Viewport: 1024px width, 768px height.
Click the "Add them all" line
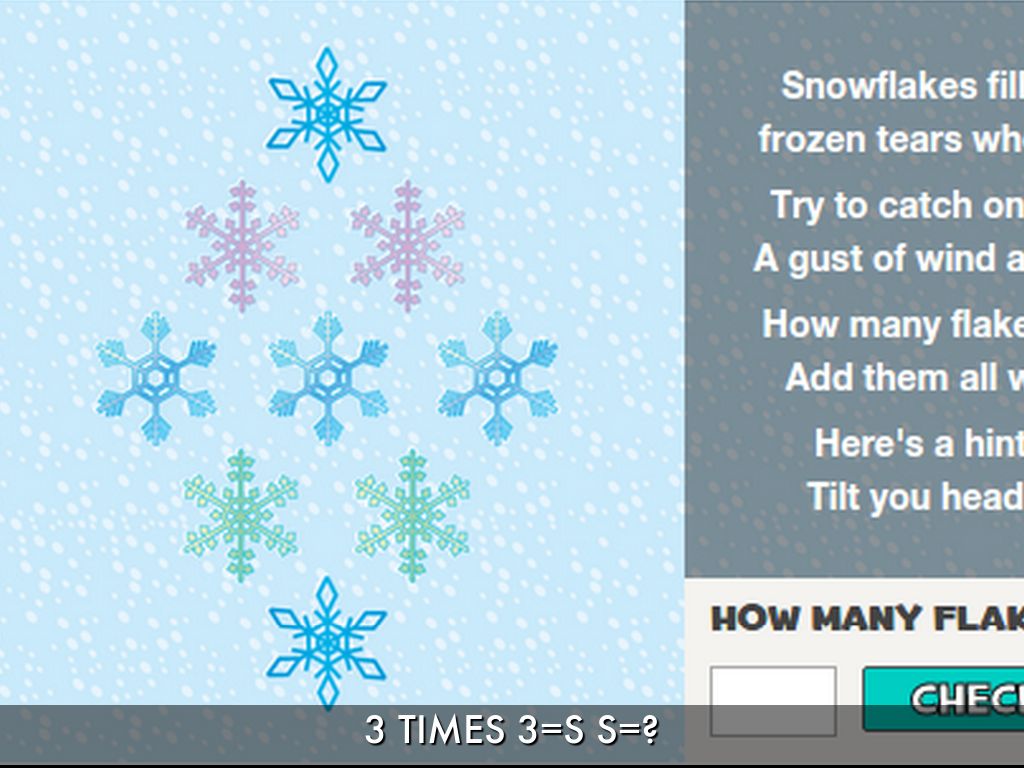tap(904, 377)
